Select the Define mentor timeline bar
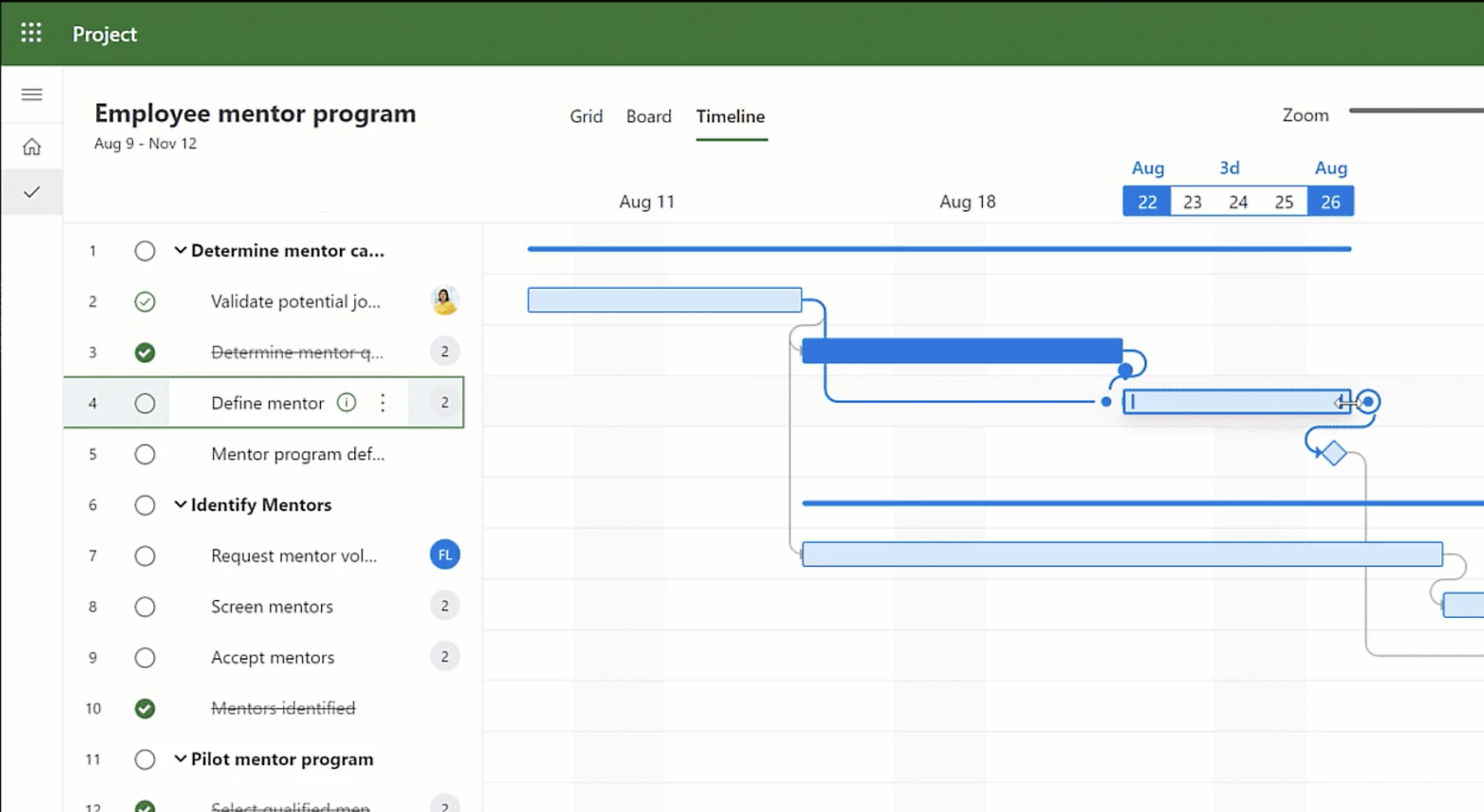Viewport: 1484px width, 812px height. pyautogui.click(x=1237, y=402)
